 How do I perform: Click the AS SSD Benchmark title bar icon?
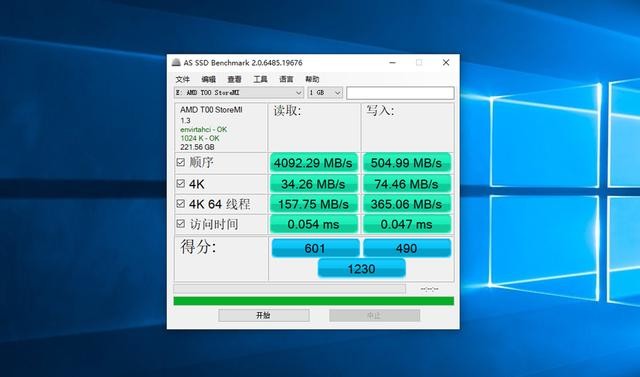pyautogui.click(x=176, y=62)
